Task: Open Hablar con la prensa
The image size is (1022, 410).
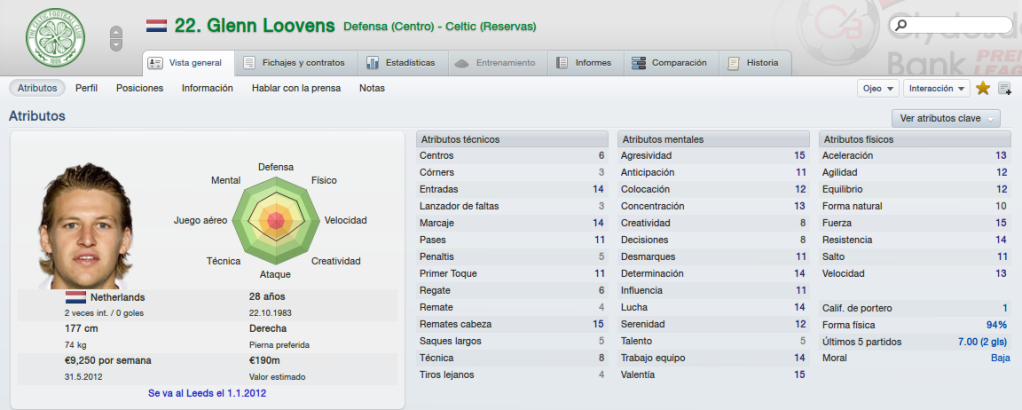Action: 296,88
